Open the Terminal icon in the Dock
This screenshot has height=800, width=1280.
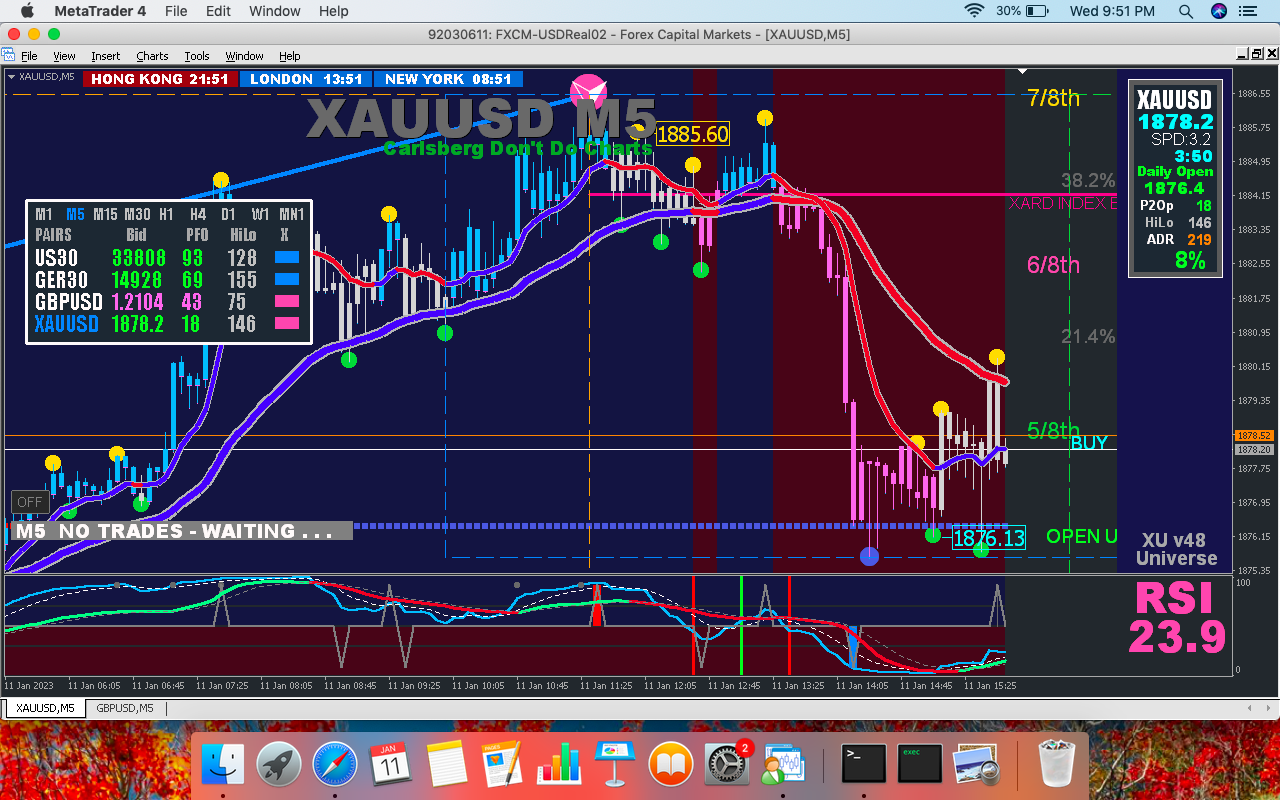[x=863, y=765]
